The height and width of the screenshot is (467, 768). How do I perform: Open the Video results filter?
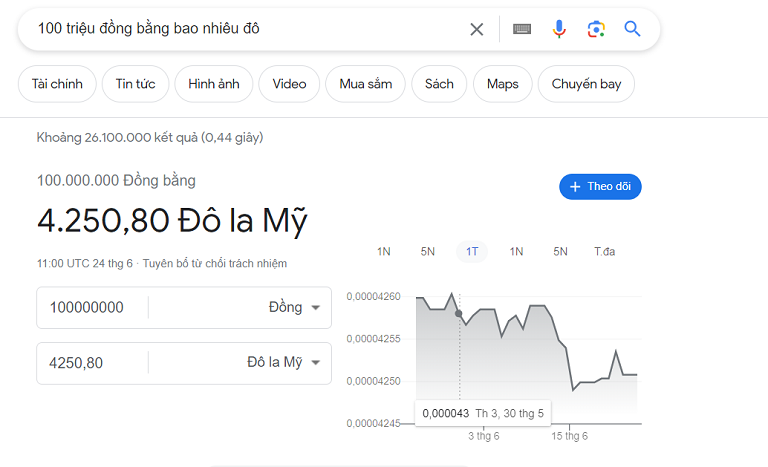coord(289,84)
